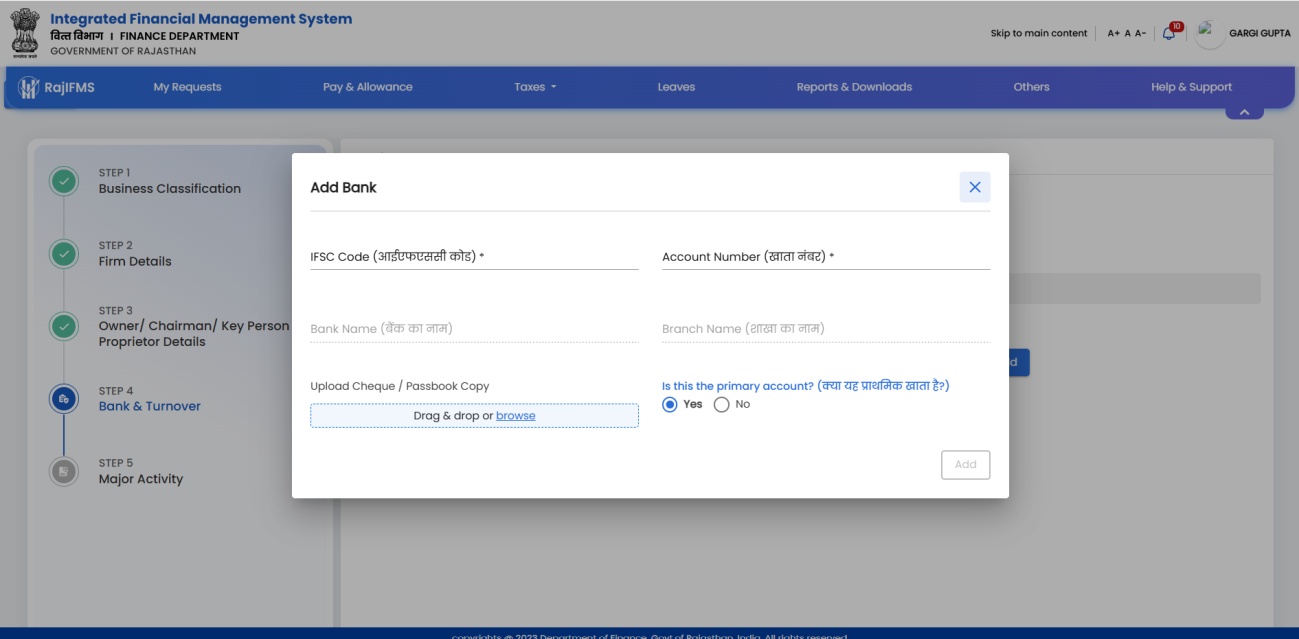The width and height of the screenshot is (1299, 639).
Task: Click the IFSC Code input field
Action: click(x=474, y=257)
